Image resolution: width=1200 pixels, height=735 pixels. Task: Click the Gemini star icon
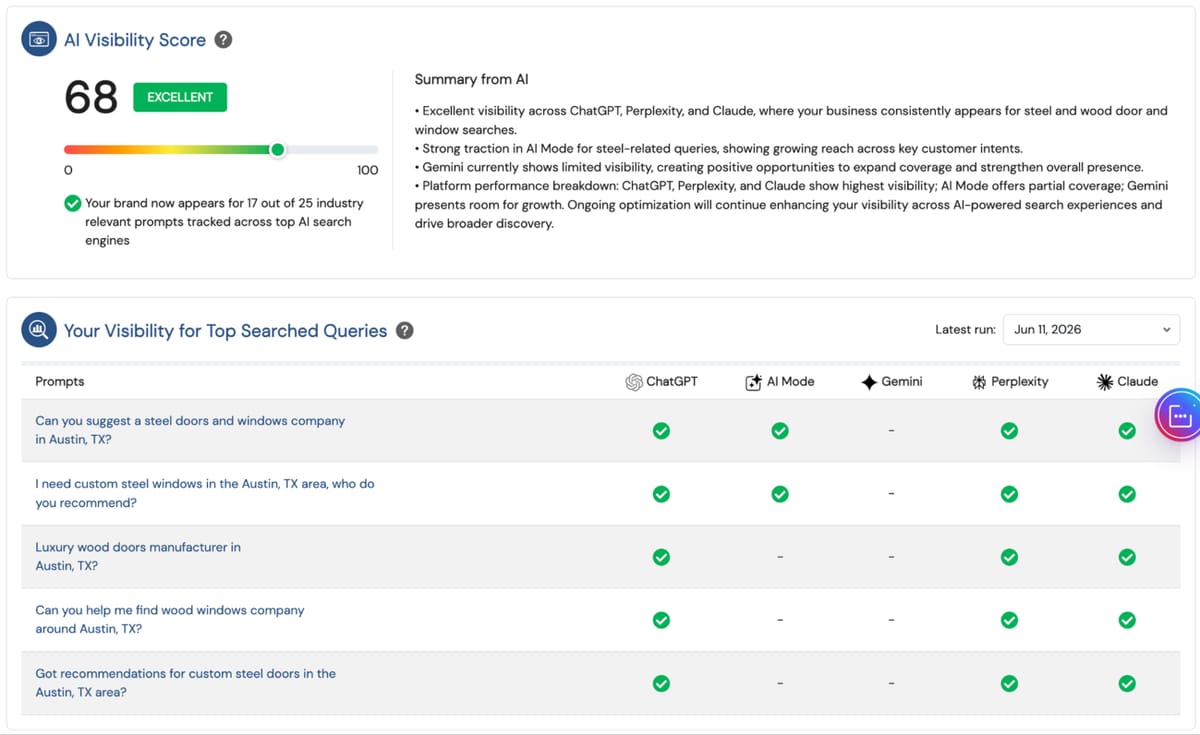[869, 382]
